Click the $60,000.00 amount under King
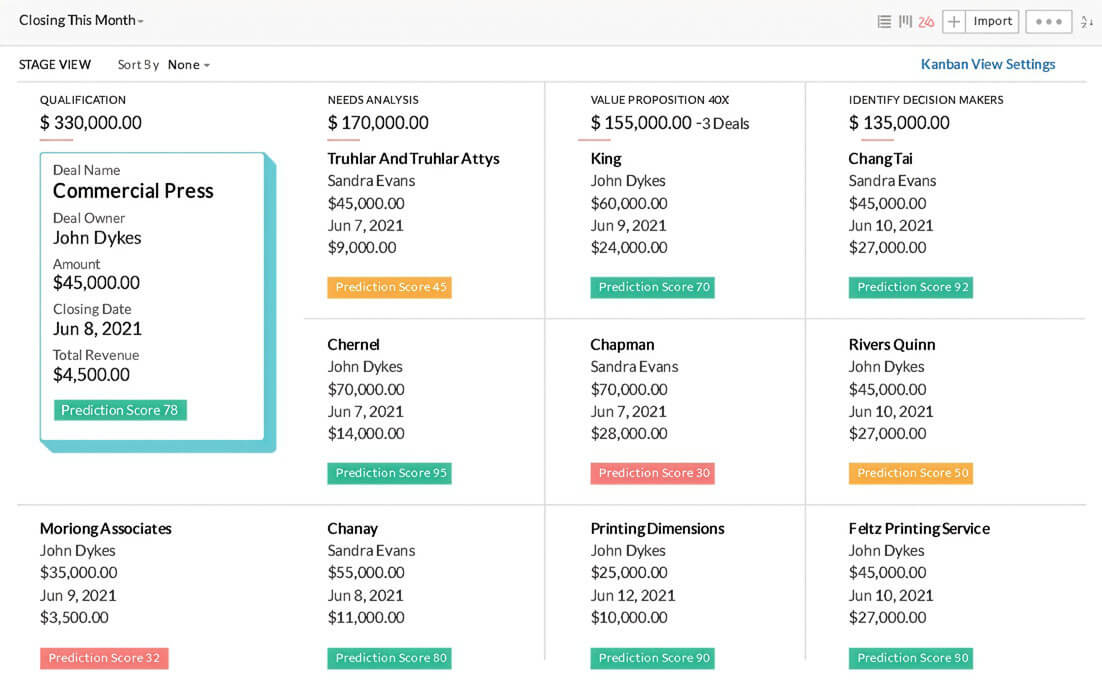The height and width of the screenshot is (688, 1102). (x=629, y=204)
